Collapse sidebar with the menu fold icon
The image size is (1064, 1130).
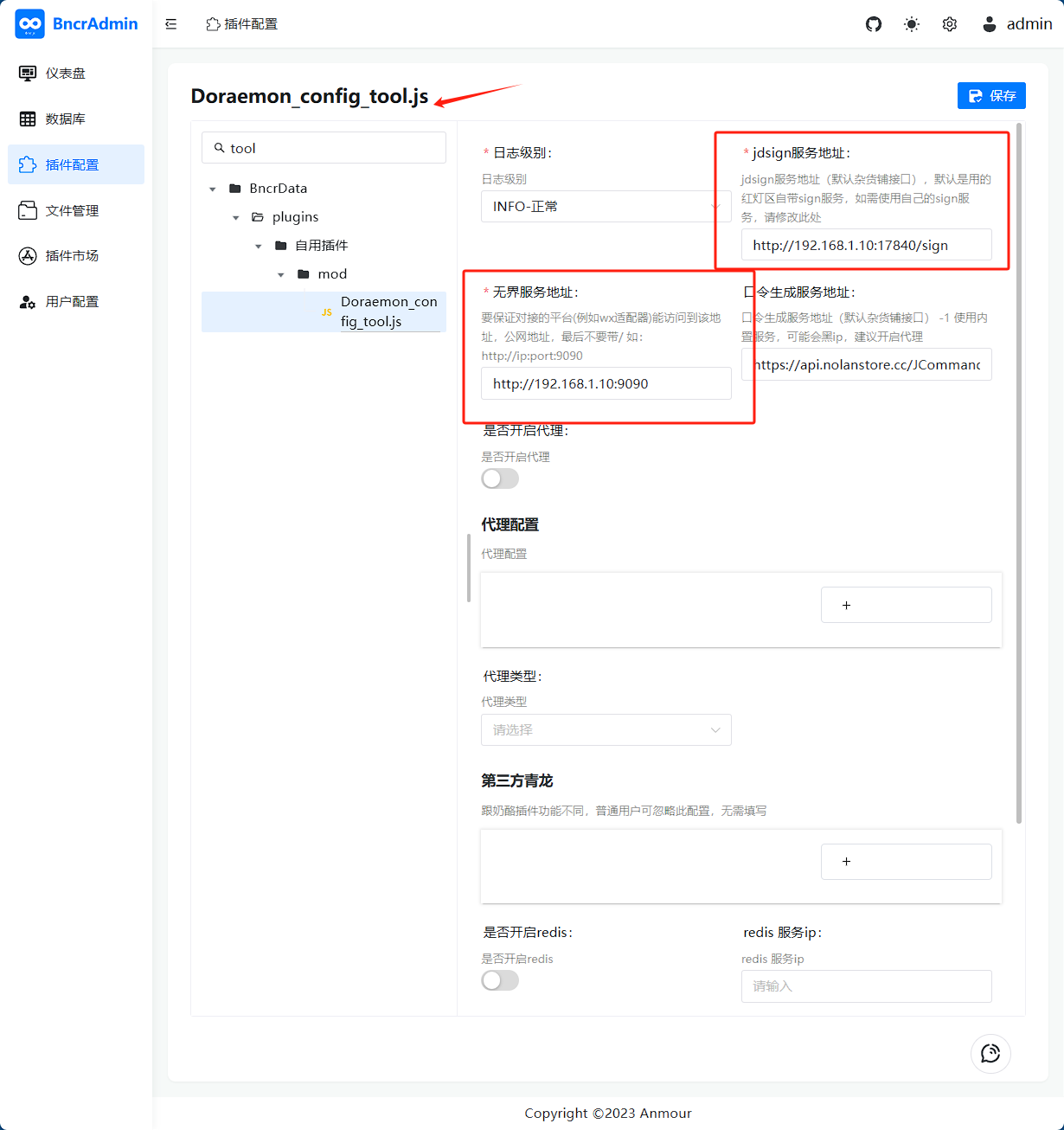point(171,24)
